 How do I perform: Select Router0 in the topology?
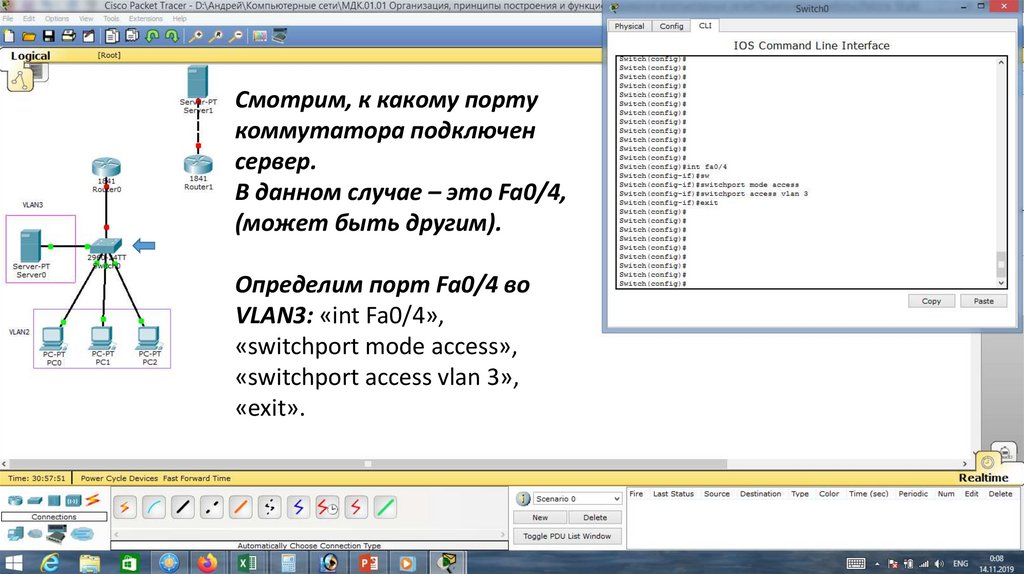[106, 168]
